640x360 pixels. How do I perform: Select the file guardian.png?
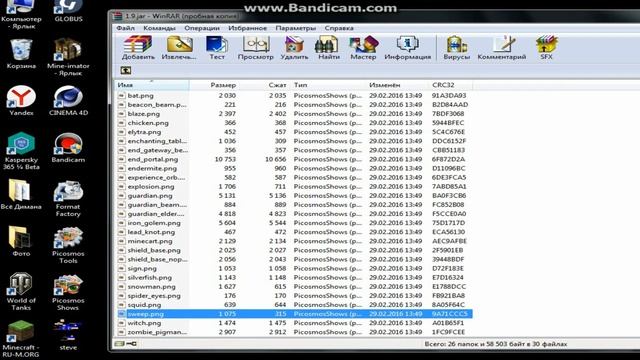coord(150,196)
